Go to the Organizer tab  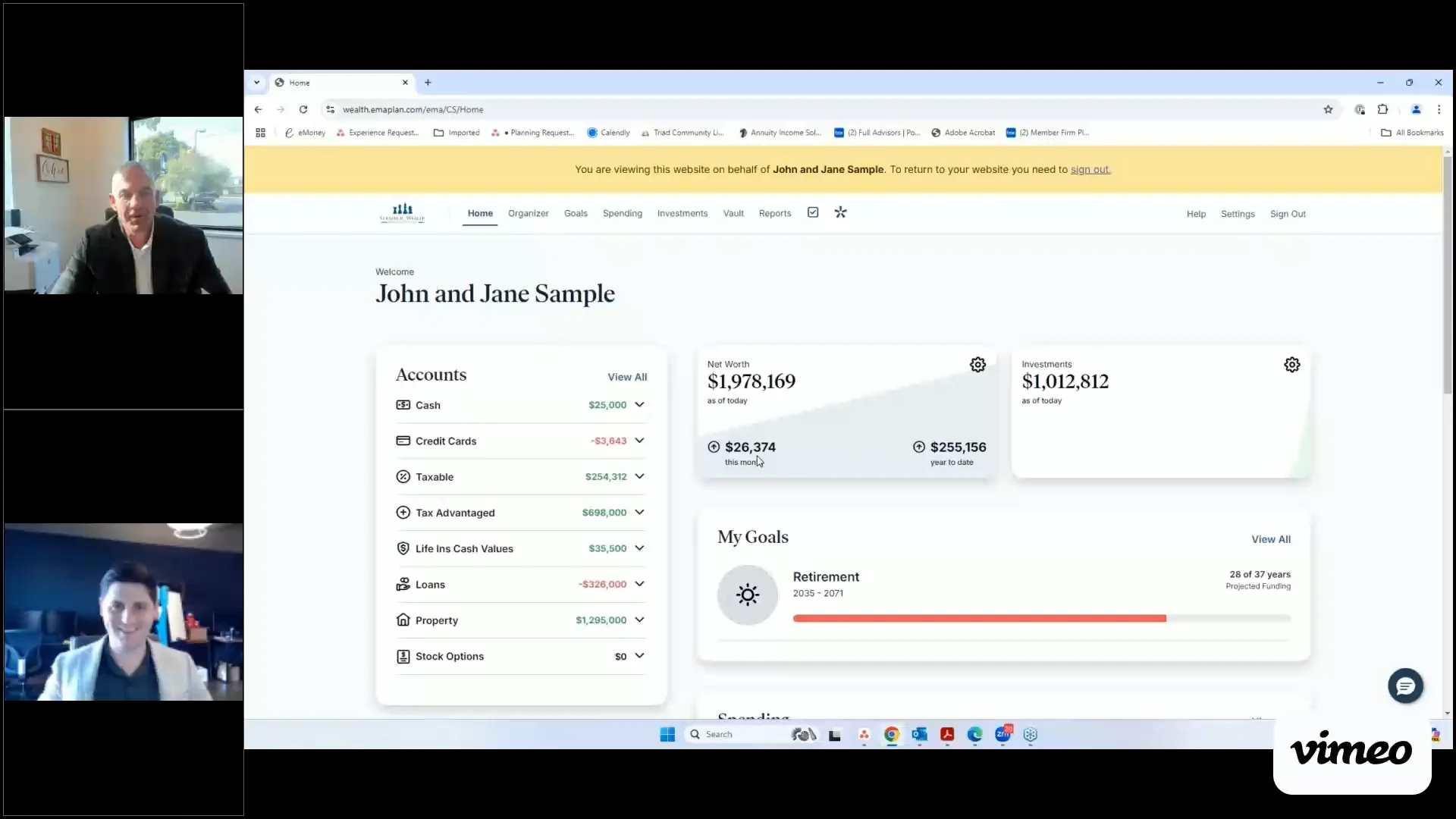tap(528, 213)
